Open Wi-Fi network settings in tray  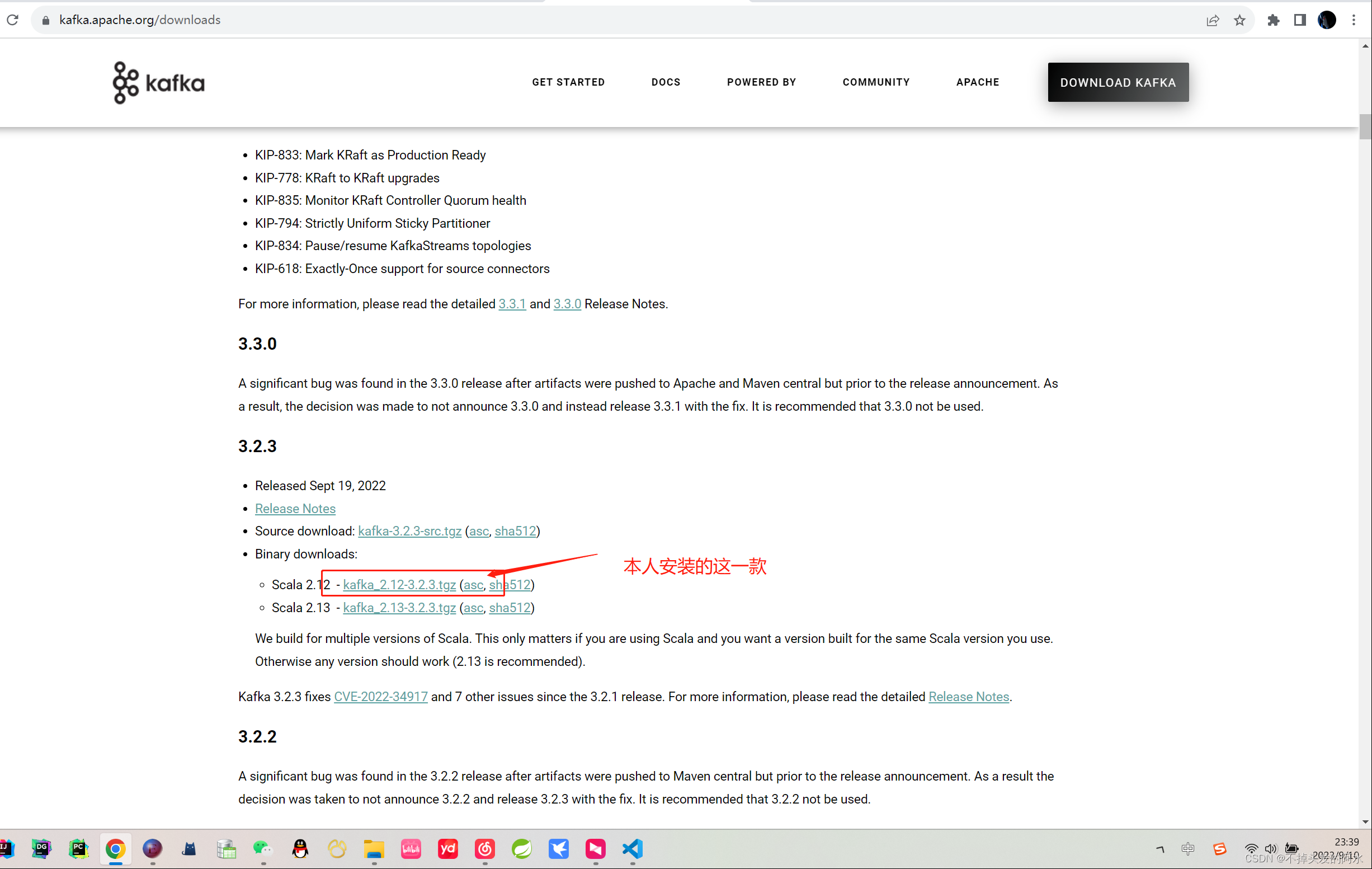[x=1251, y=848]
